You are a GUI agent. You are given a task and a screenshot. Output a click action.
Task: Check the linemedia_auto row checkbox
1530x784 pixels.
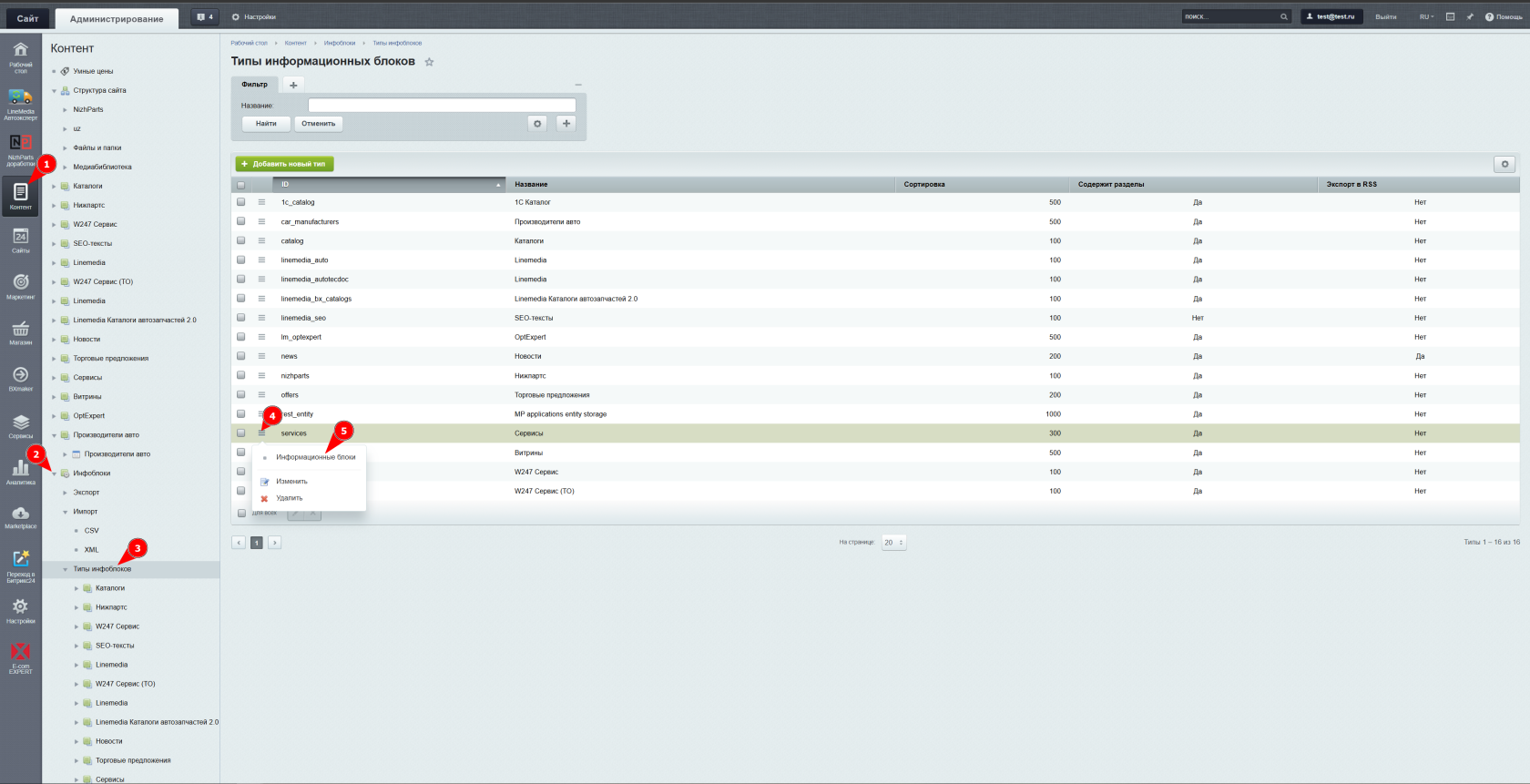point(241,260)
